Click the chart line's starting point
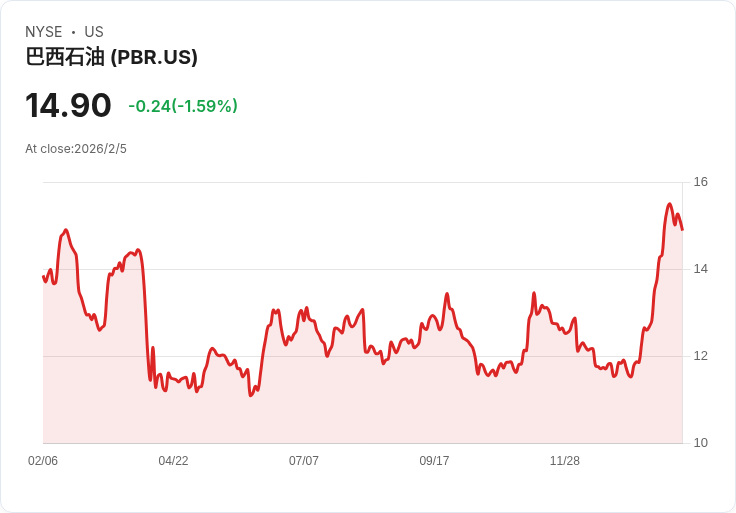 (x=43, y=276)
